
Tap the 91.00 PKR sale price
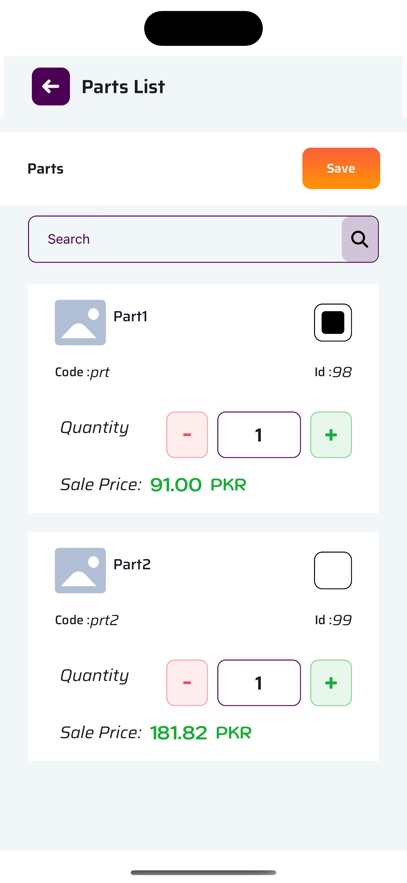198,485
